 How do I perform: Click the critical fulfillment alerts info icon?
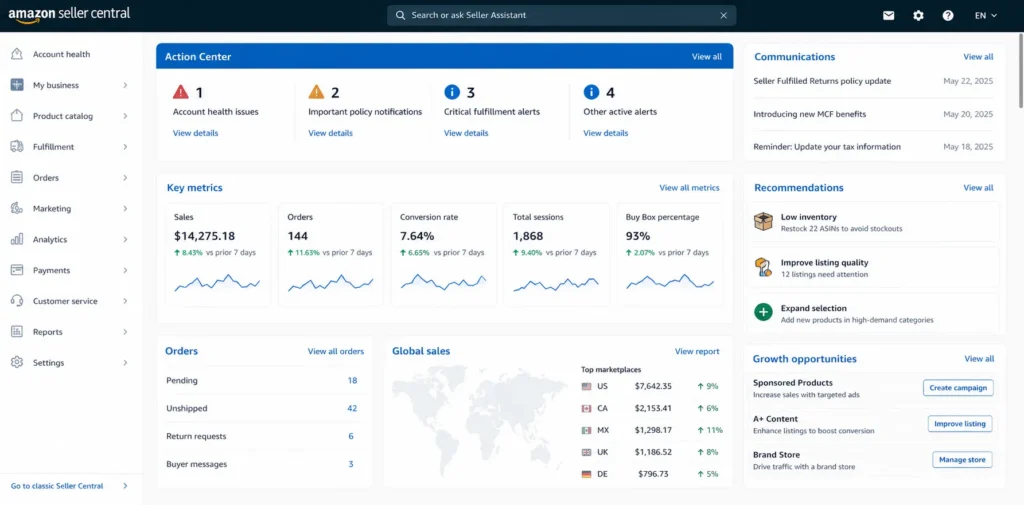click(452, 91)
